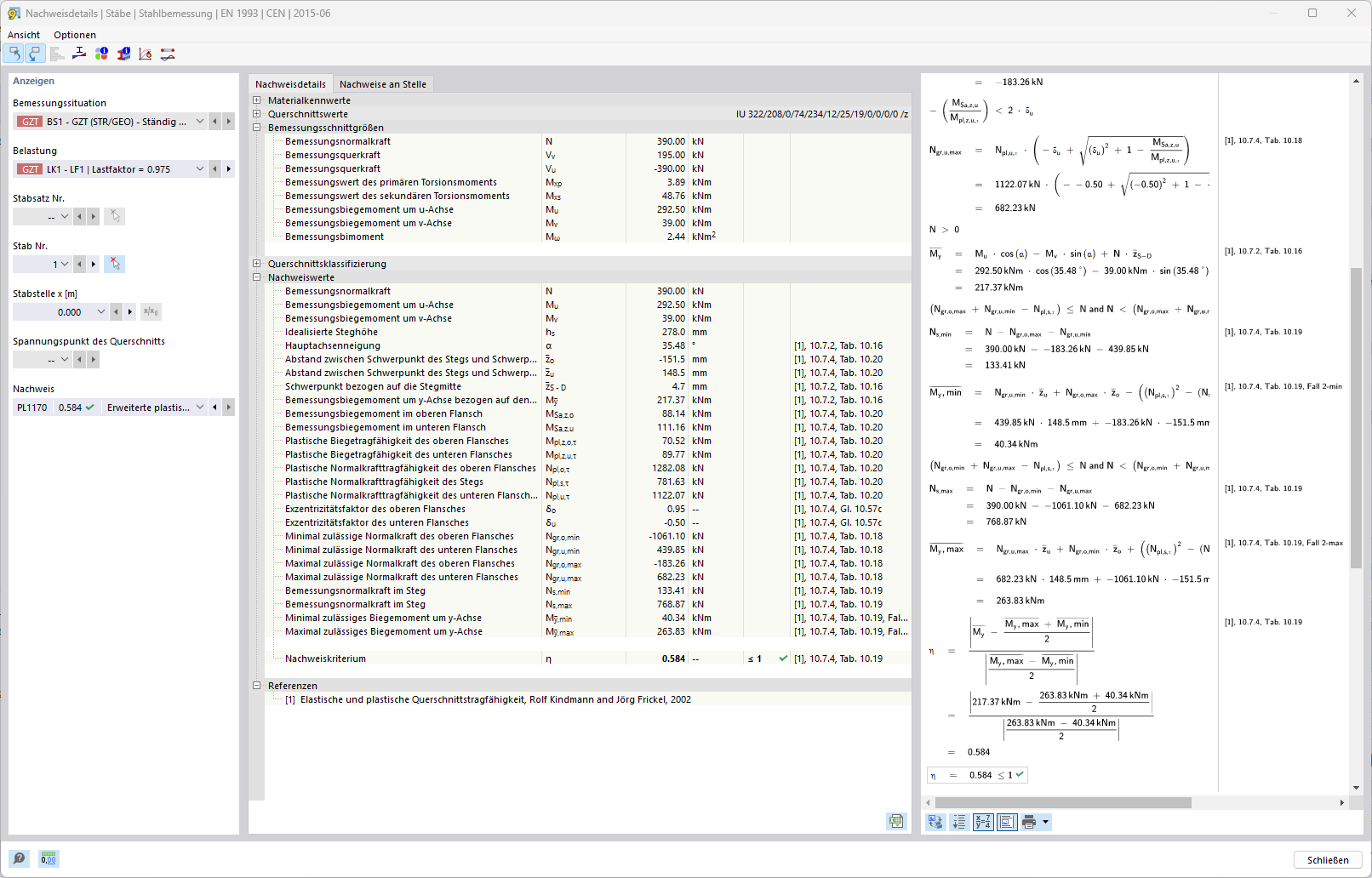The width and height of the screenshot is (1372, 878).
Task: Click the grayed-out bar list toolbar icon
Action: point(57,54)
